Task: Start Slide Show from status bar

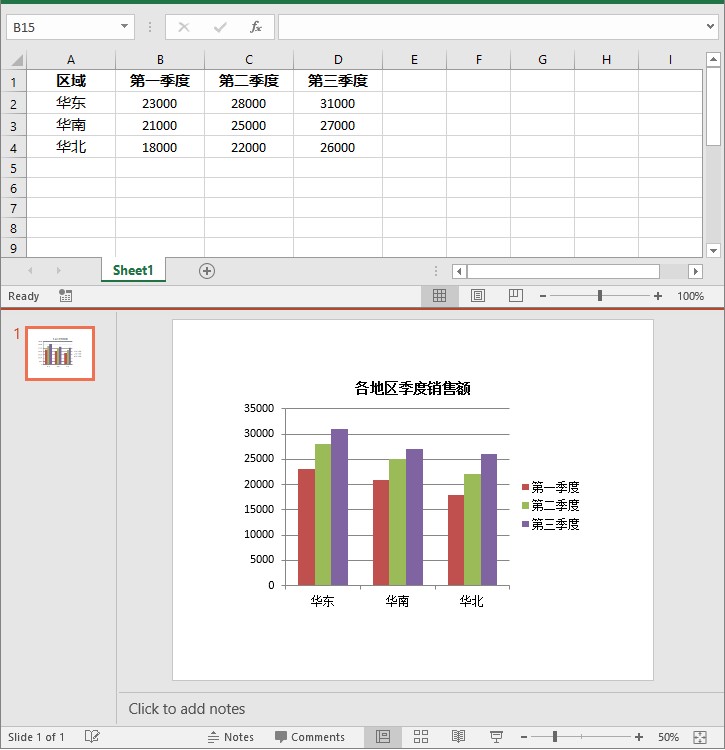Action: pos(496,737)
